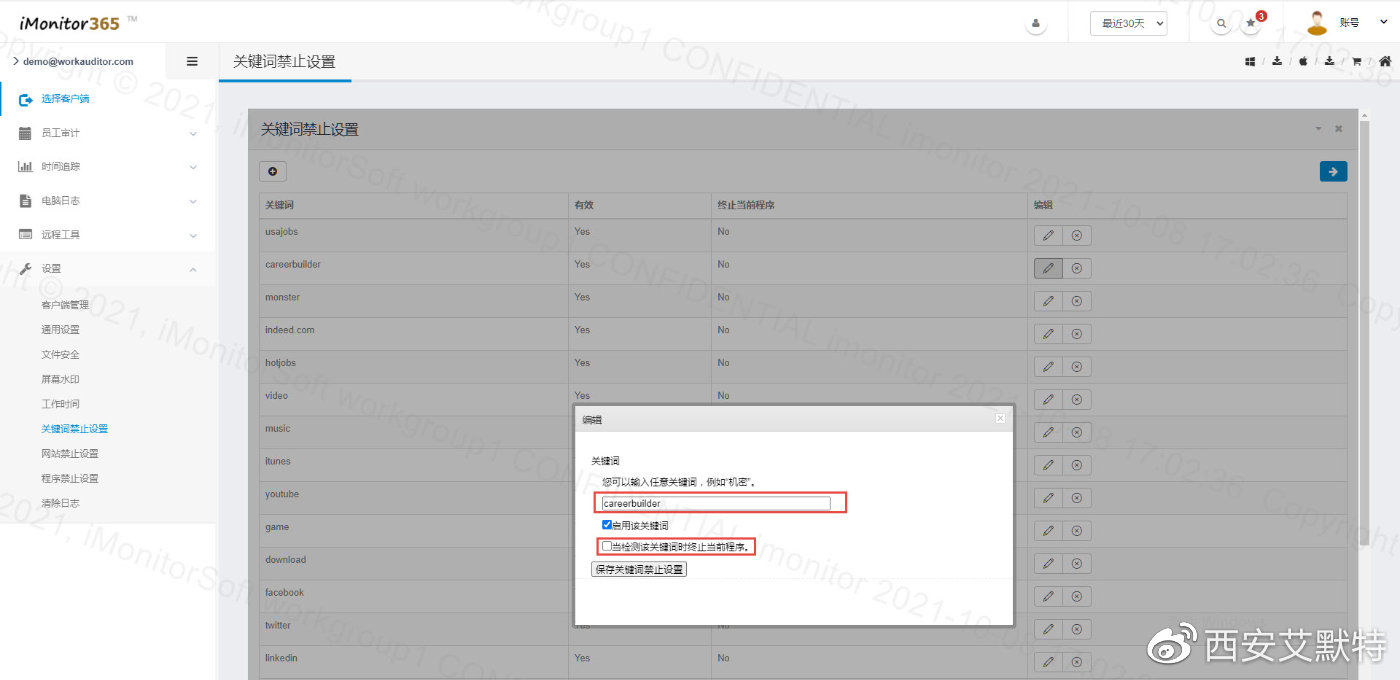Click the hamburger menu icon in sidebar header
Image resolution: width=1400 pixels, height=680 pixels.
pos(192,61)
